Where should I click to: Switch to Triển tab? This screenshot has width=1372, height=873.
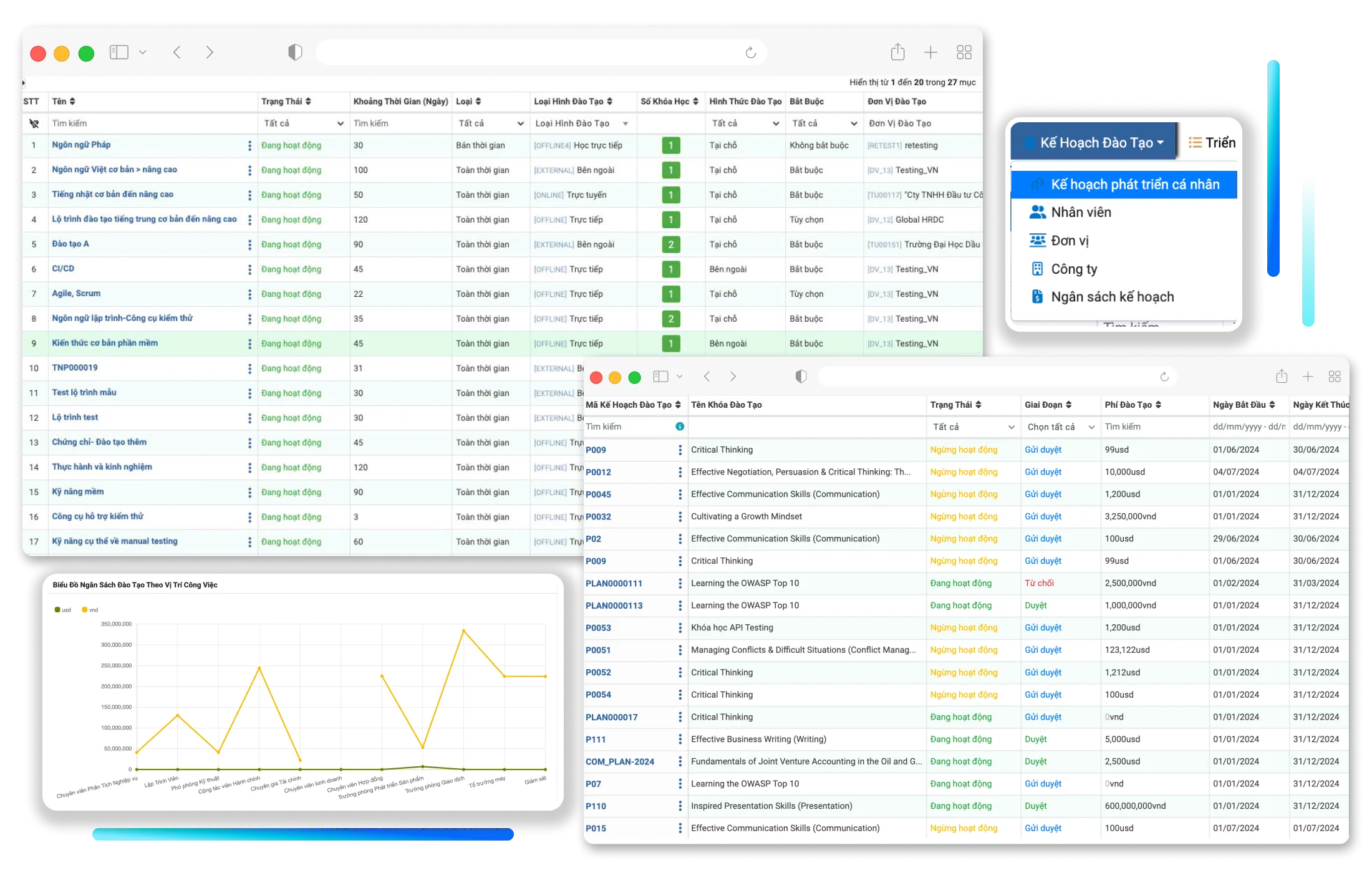pyautogui.click(x=1212, y=143)
